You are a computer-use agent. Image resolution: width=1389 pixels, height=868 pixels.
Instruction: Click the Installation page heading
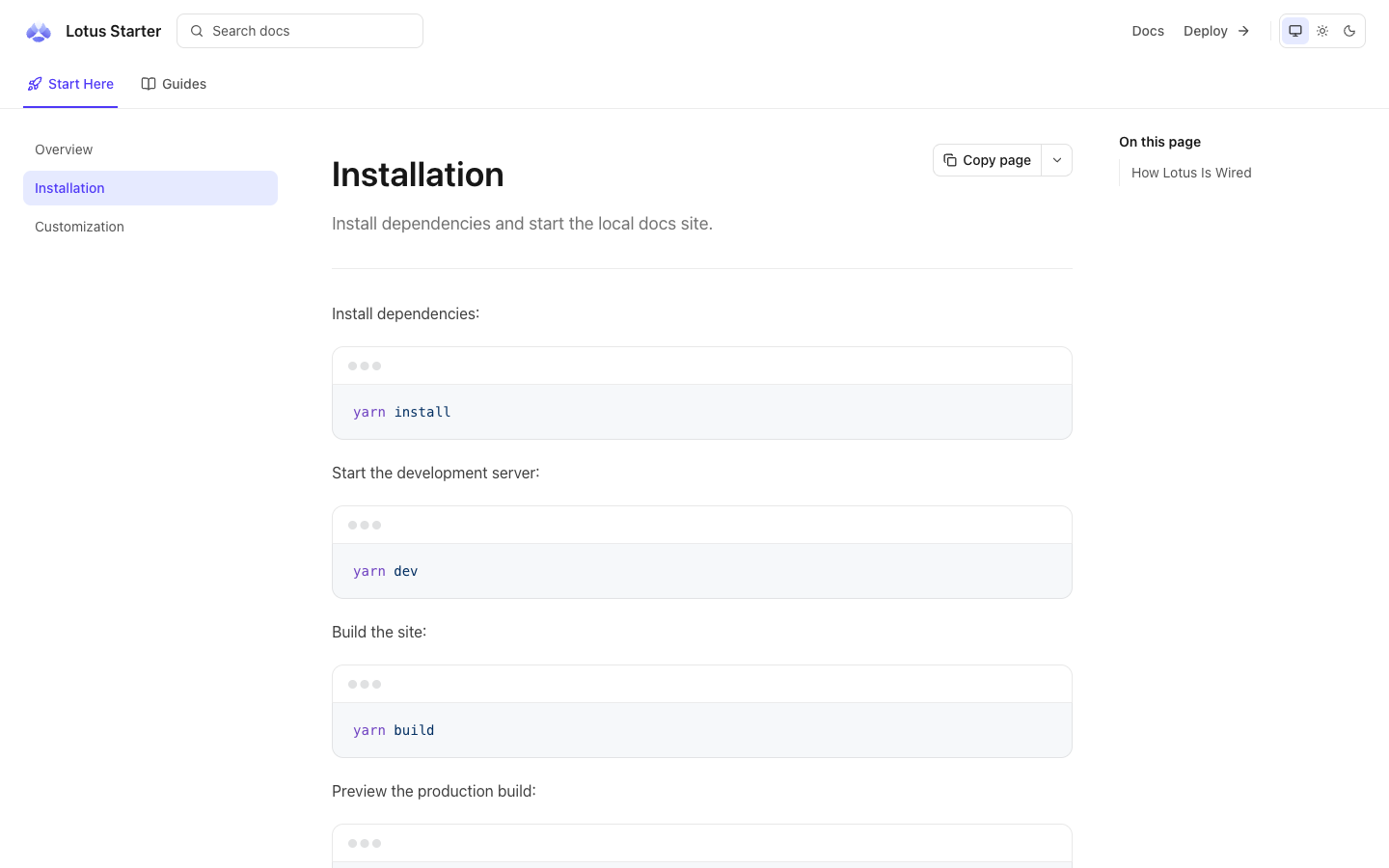click(418, 175)
